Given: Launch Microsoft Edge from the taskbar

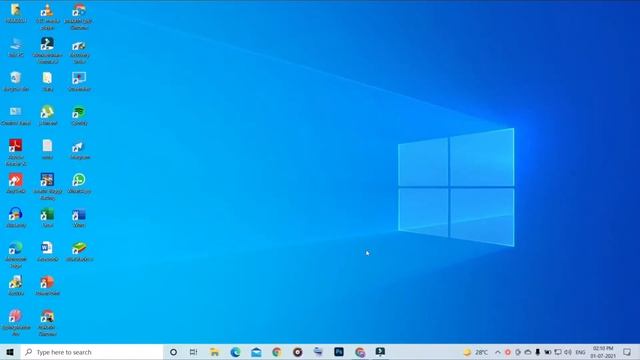Looking at the screenshot, I should tap(236, 352).
